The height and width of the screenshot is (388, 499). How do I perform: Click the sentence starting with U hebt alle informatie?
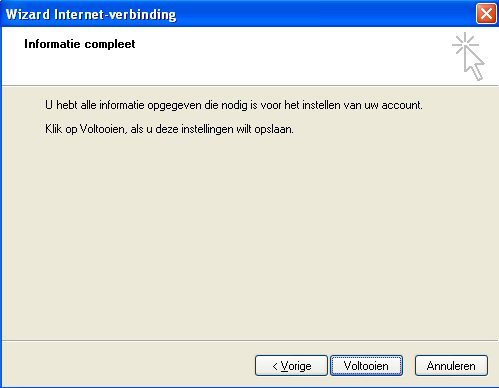(234, 105)
